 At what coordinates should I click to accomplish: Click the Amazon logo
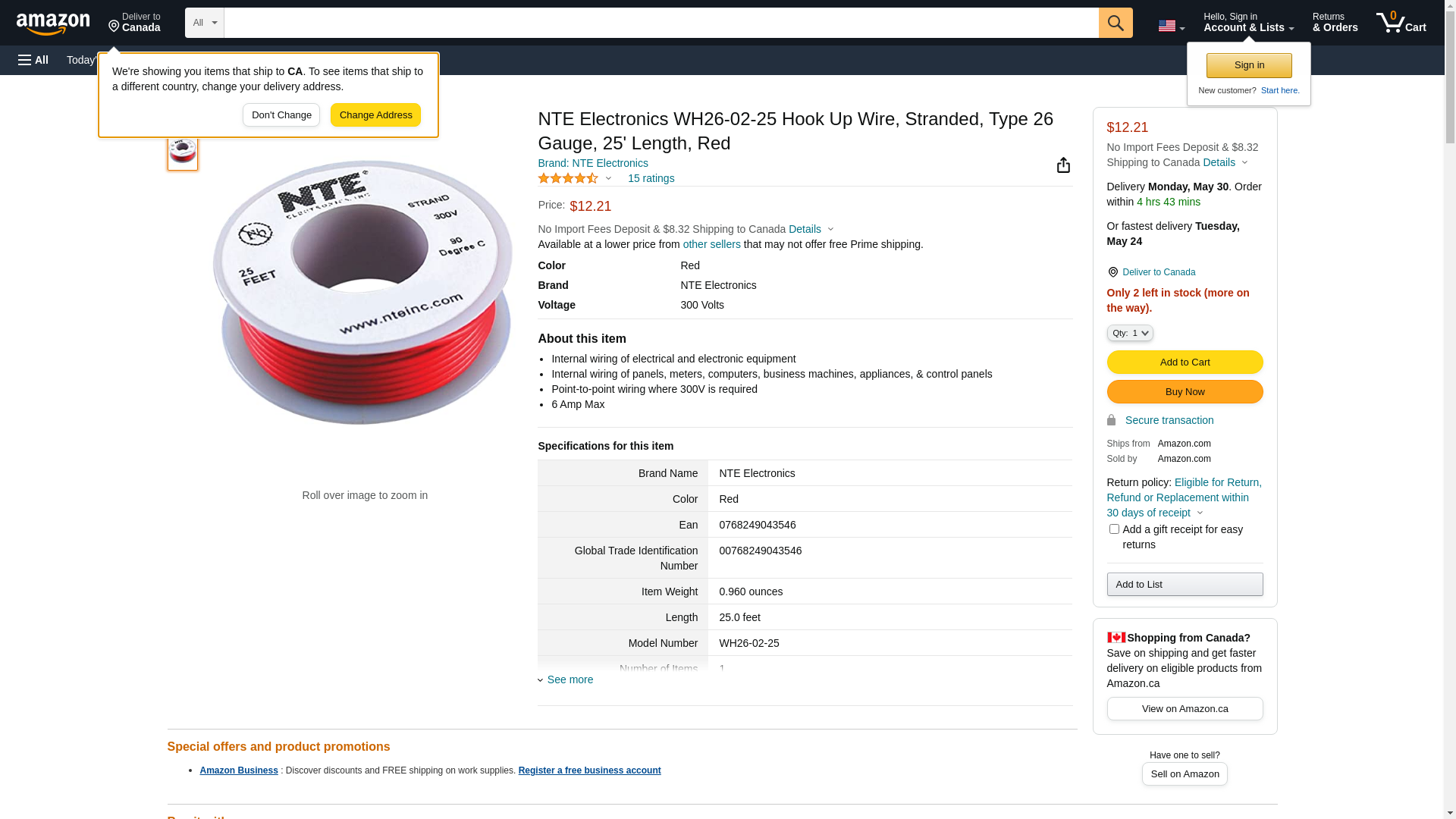[53, 24]
